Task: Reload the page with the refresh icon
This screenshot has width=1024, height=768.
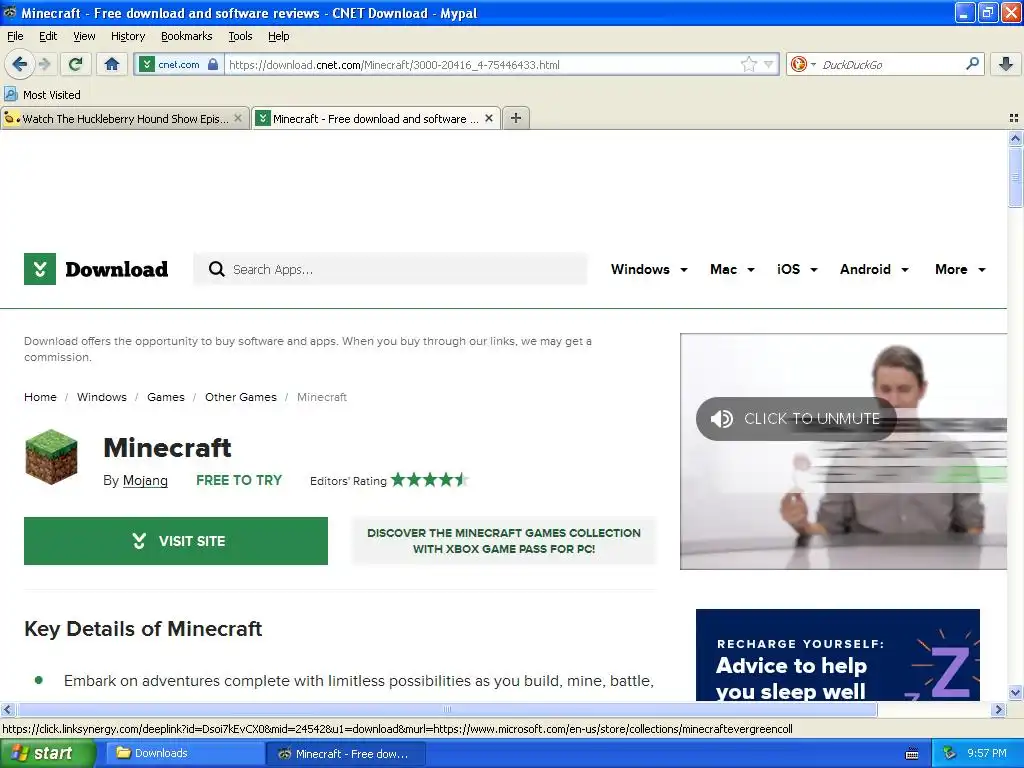Action: click(76, 64)
